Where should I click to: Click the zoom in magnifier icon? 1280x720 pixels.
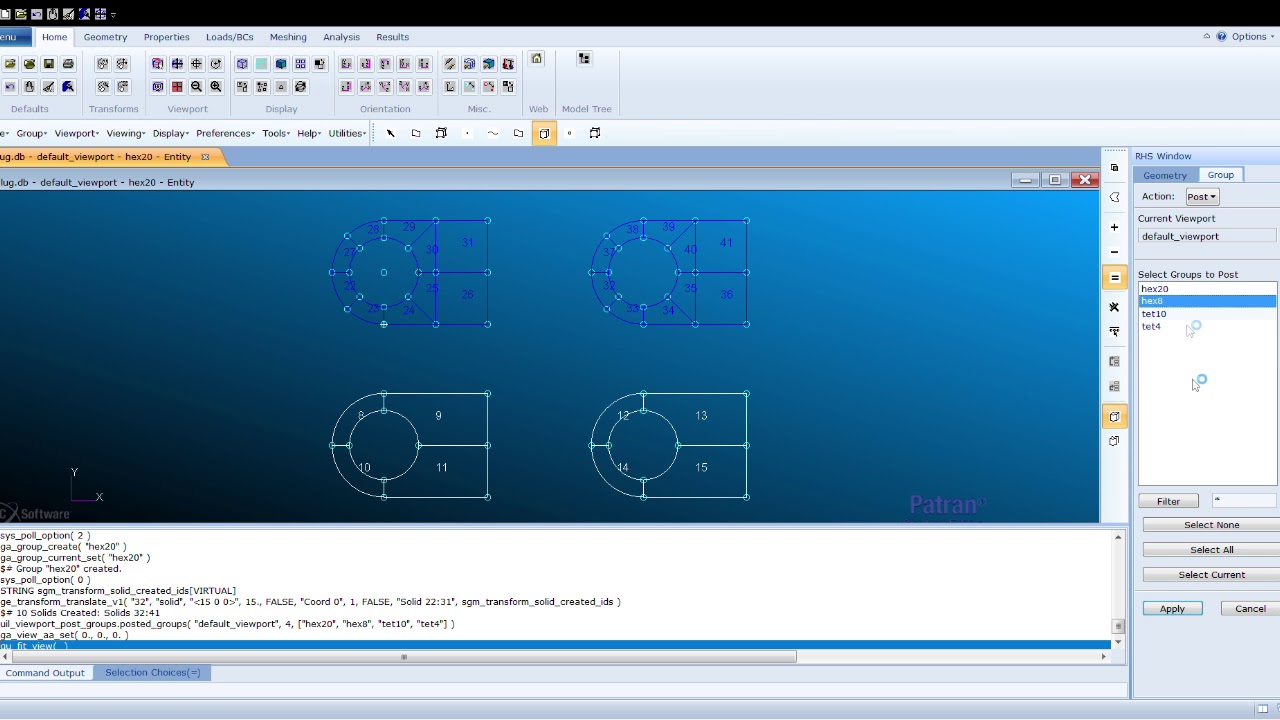click(216, 87)
